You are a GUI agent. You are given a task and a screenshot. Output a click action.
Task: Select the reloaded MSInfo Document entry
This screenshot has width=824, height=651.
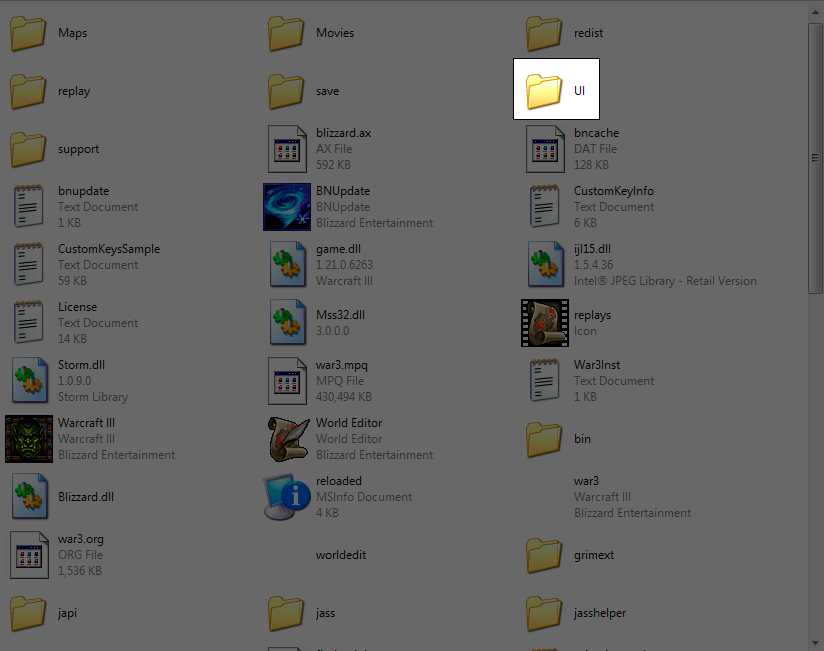click(339, 497)
